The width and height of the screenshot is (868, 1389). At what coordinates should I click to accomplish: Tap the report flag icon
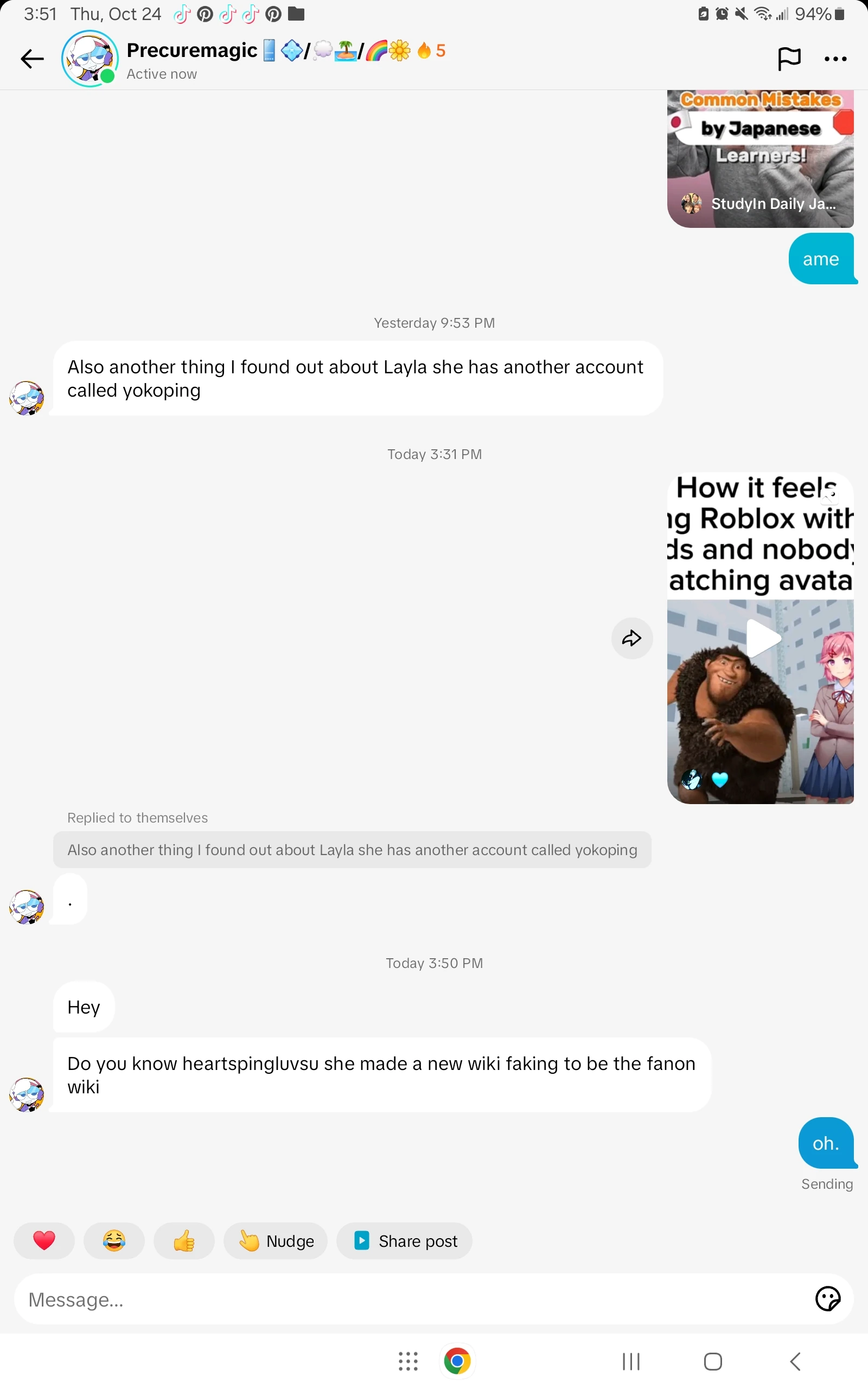pyautogui.click(x=789, y=59)
